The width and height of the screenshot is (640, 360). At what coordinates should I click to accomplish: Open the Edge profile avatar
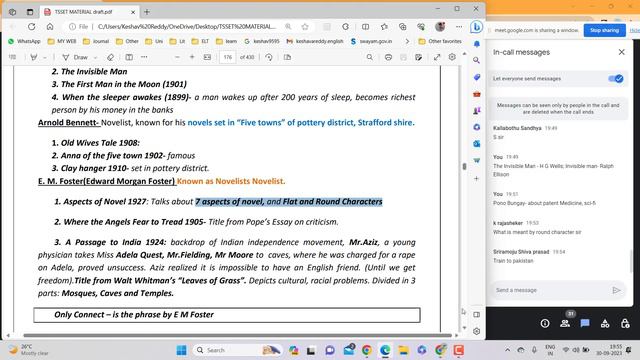coord(440,27)
